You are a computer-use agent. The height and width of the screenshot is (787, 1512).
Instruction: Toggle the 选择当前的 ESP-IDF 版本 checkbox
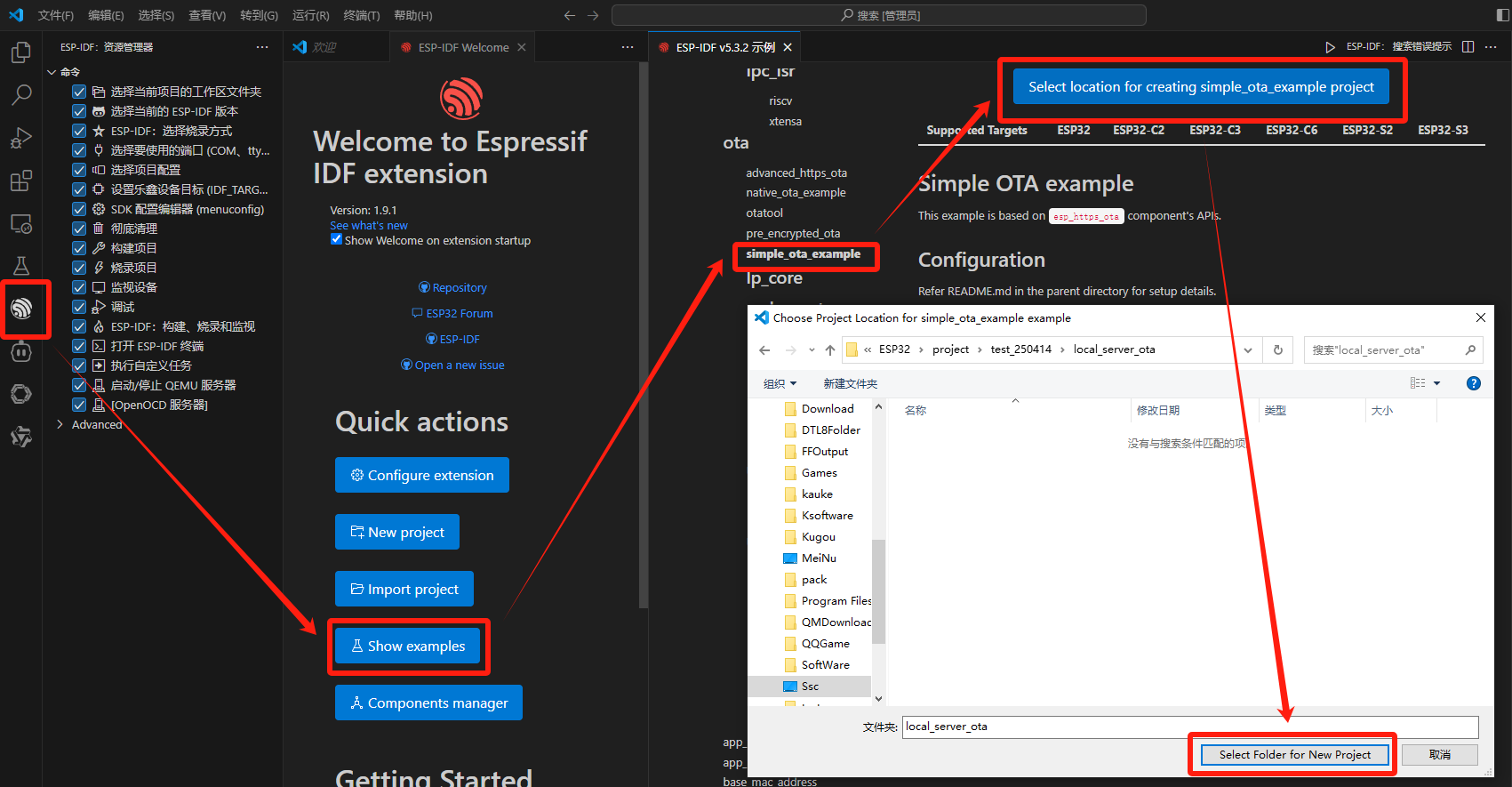[79, 111]
